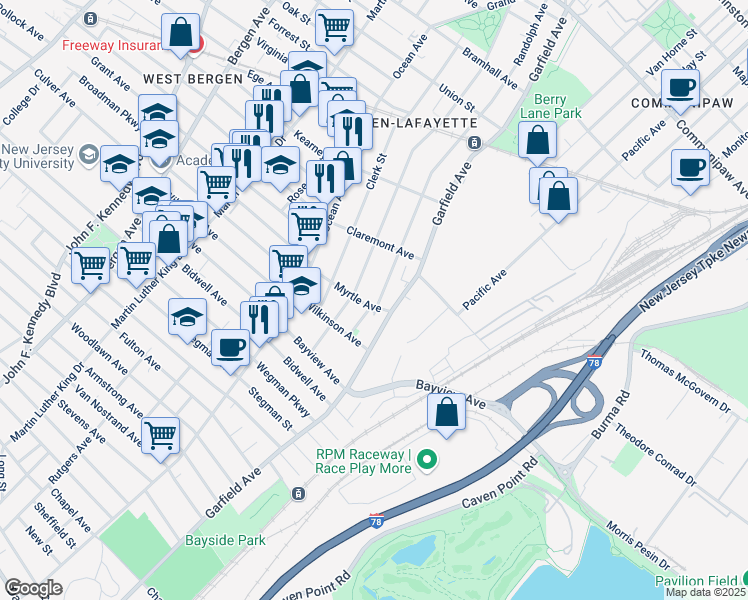748x600 pixels.
Task: Select the shopping cart marker near Oak St
Action: (x=334, y=30)
